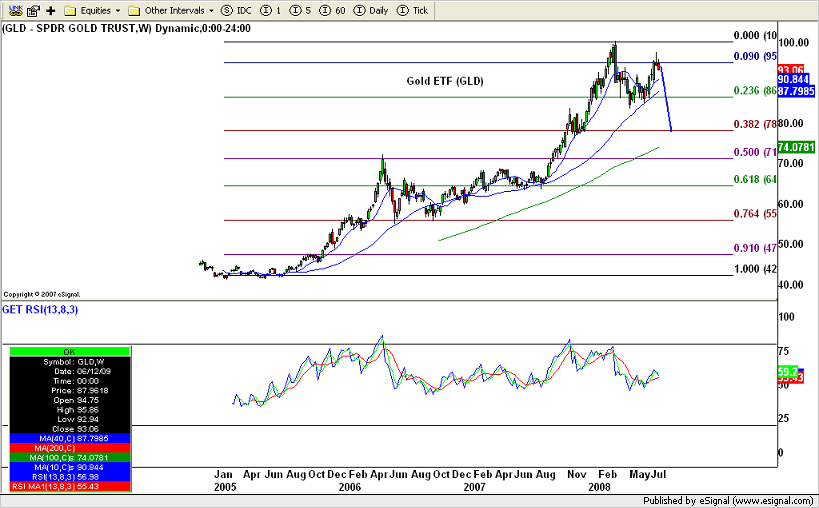The height and width of the screenshot is (508, 819).
Task: Select the red MA(200,C) row
Action: (x=69, y=447)
